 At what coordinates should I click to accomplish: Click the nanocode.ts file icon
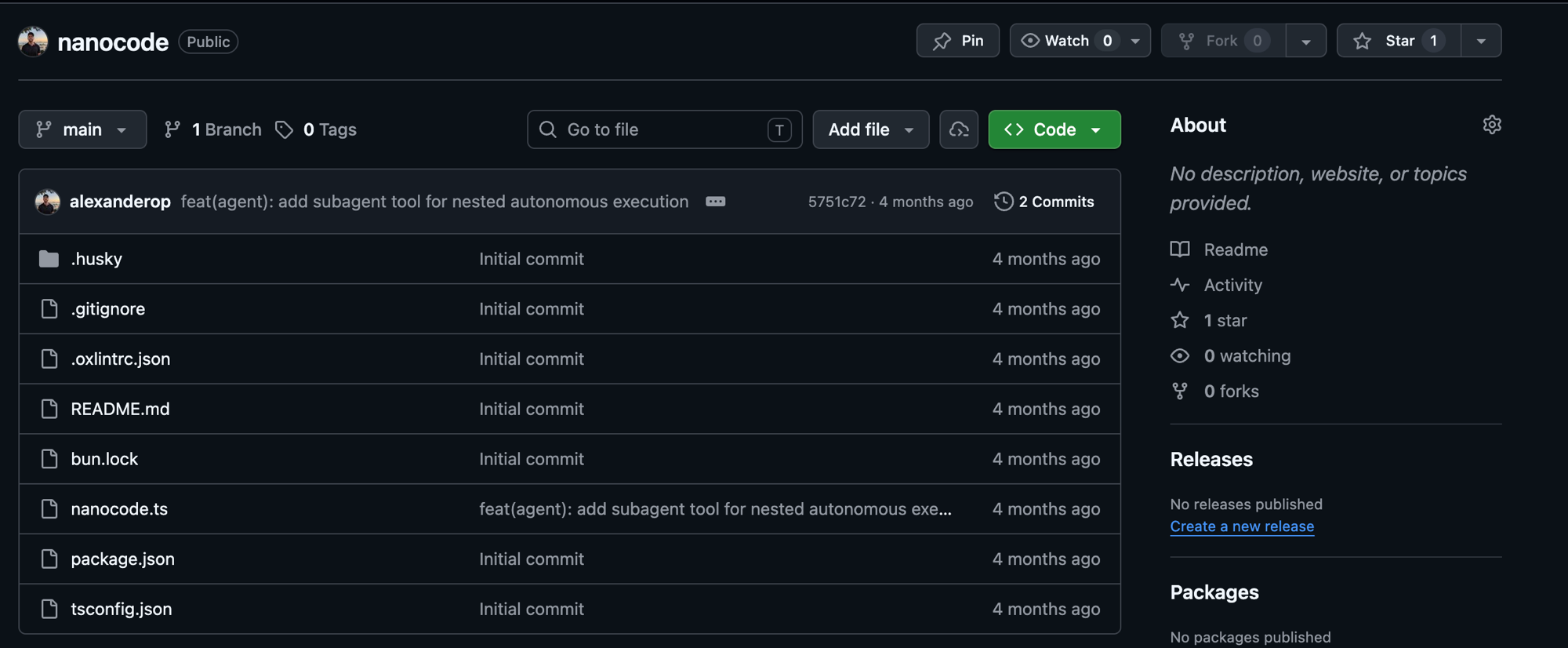tap(49, 509)
